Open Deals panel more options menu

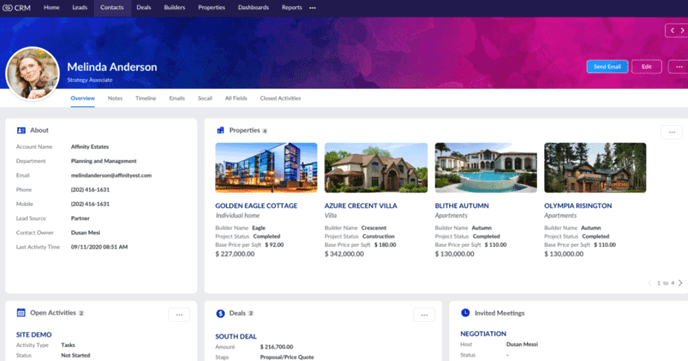coord(424,315)
